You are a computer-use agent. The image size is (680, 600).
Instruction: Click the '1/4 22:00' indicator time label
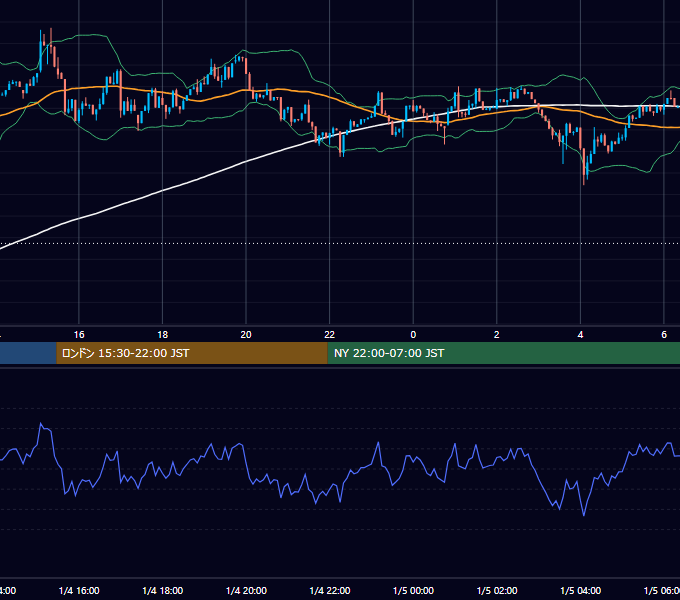tap(330, 591)
